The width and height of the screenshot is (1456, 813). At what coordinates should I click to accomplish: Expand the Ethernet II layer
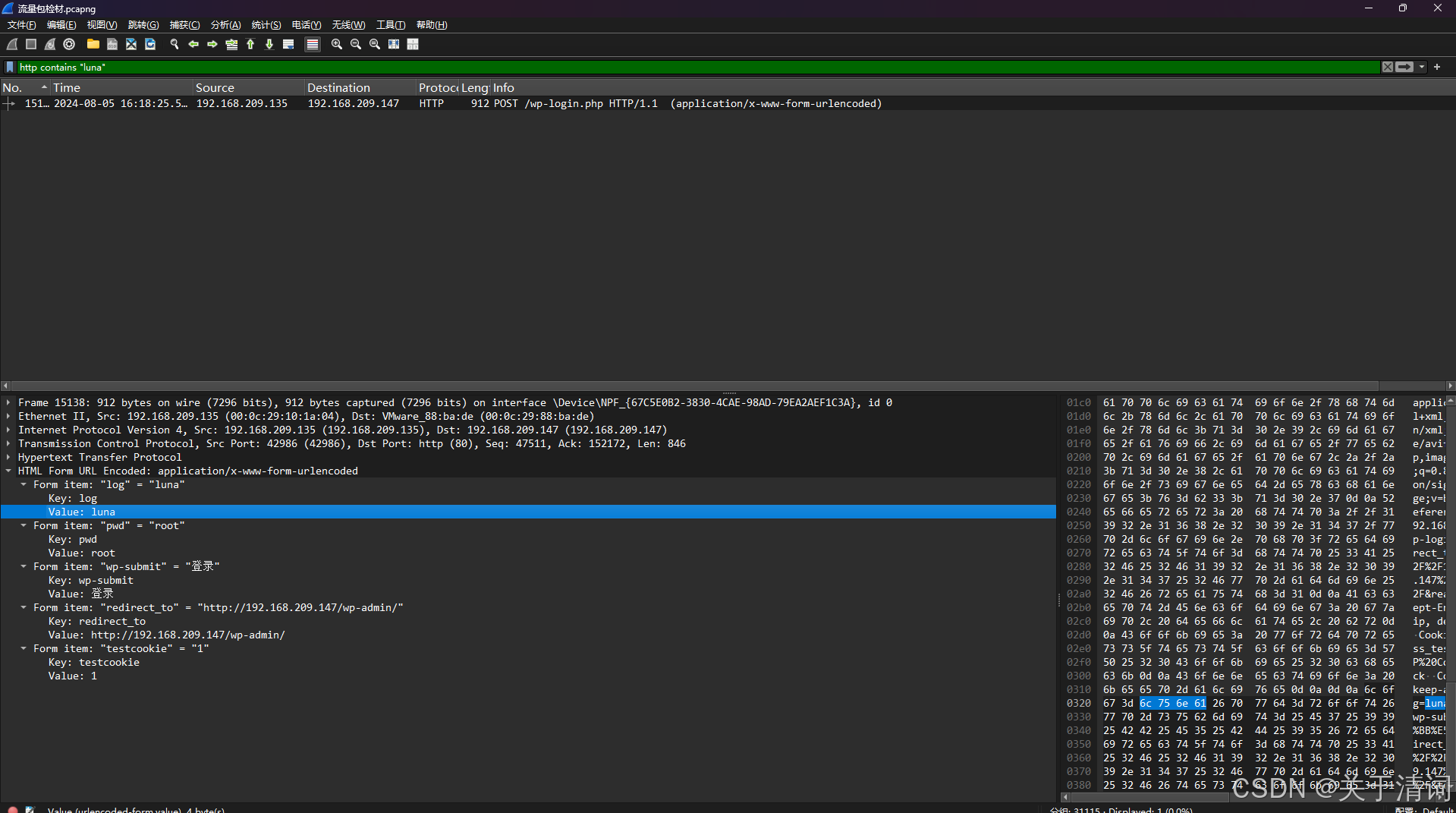point(8,417)
